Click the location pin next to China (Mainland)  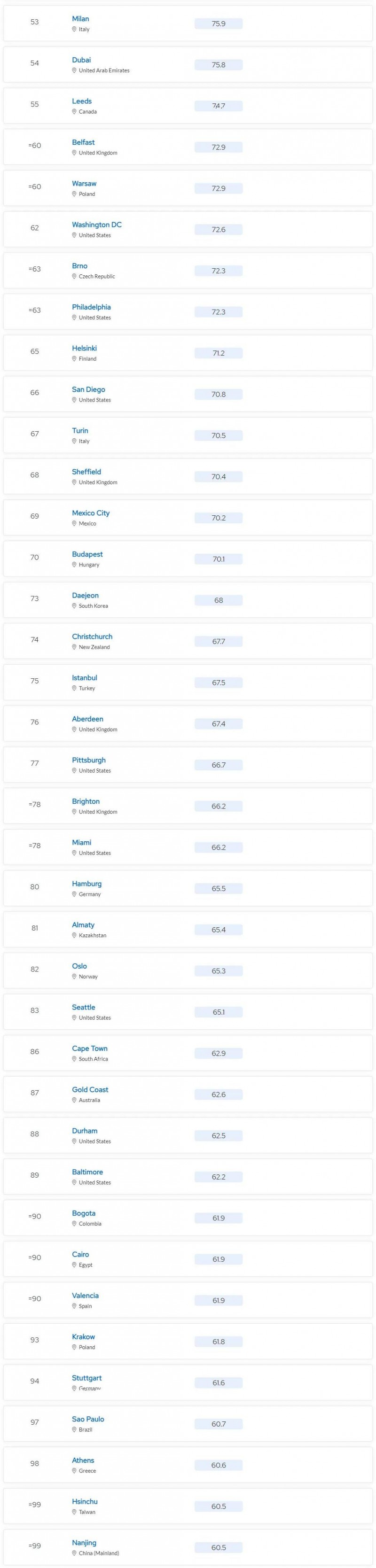point(74,1553)
